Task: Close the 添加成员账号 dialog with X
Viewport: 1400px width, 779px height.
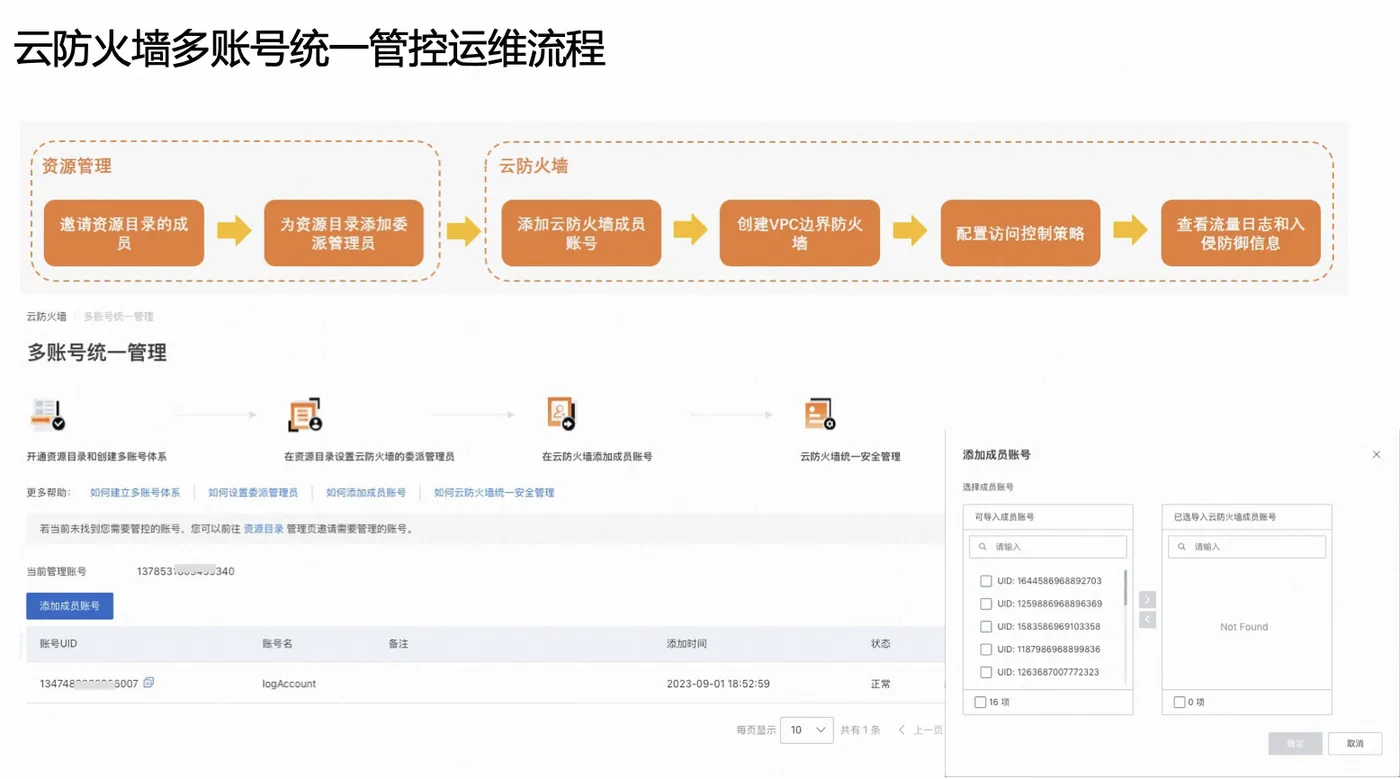Action: coord(1377,455)
